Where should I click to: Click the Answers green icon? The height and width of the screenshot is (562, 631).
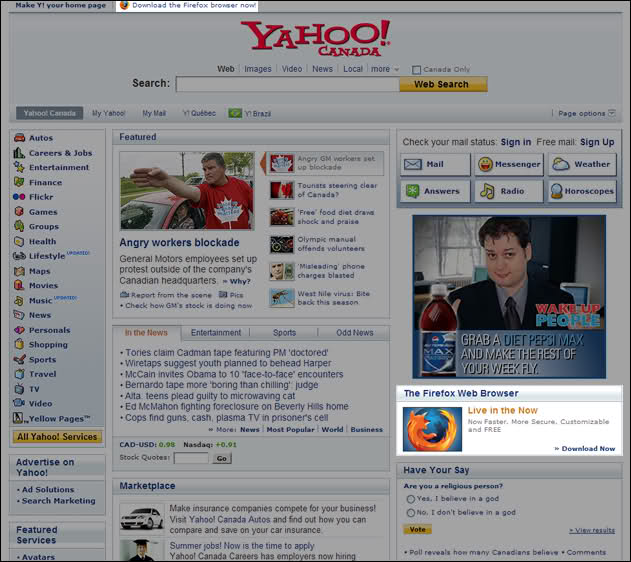click(x=412, y=191)
